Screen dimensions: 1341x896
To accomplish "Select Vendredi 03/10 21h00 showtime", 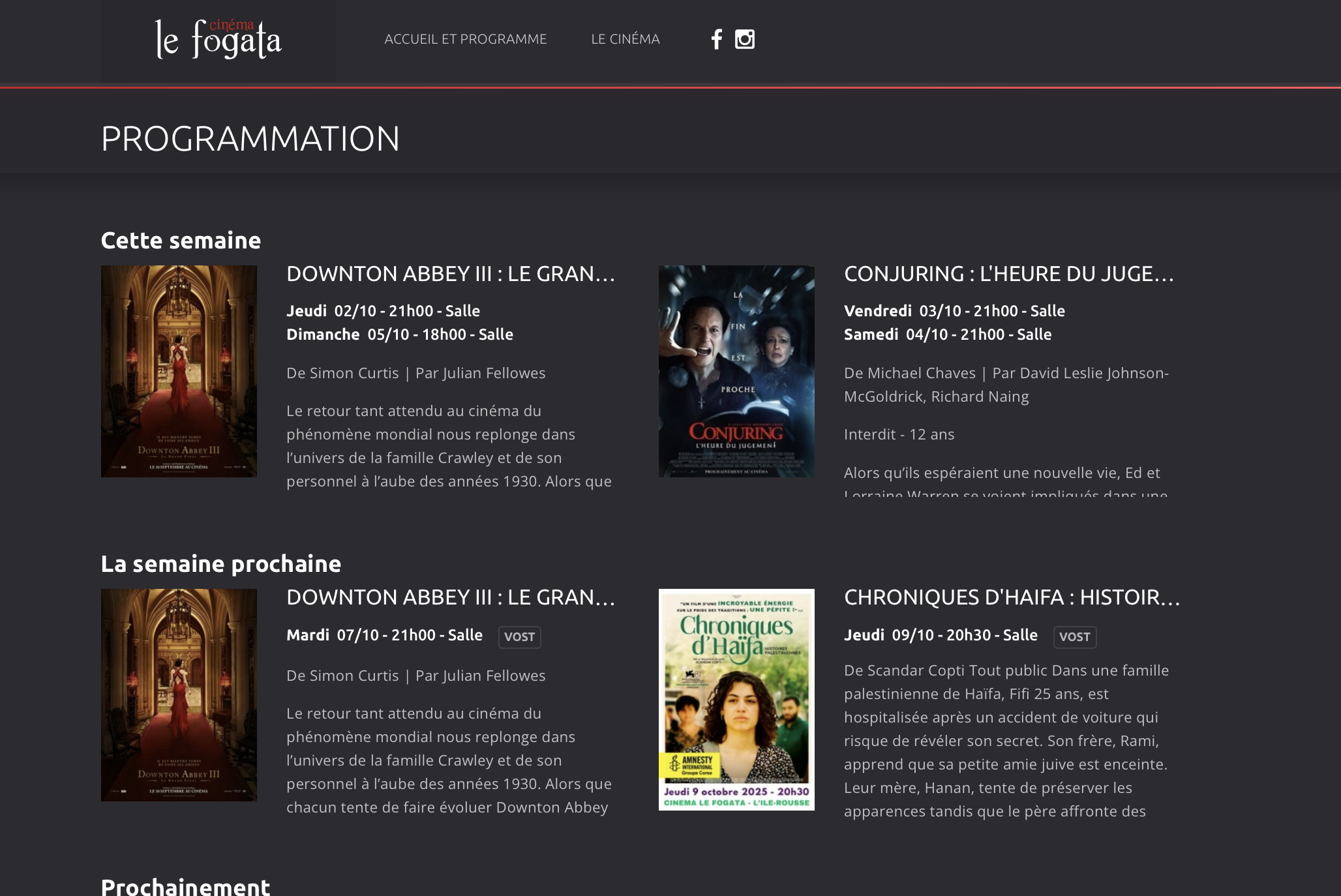I will [954, 311].
